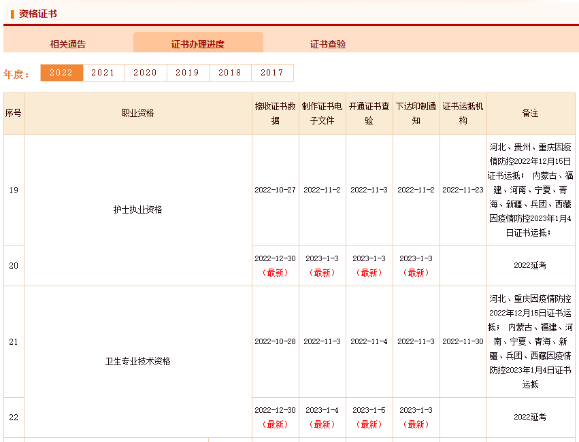Choose the 2021 year button
Image resolution: width=579 pixels, height=442 pixels.
click(103, 73)
